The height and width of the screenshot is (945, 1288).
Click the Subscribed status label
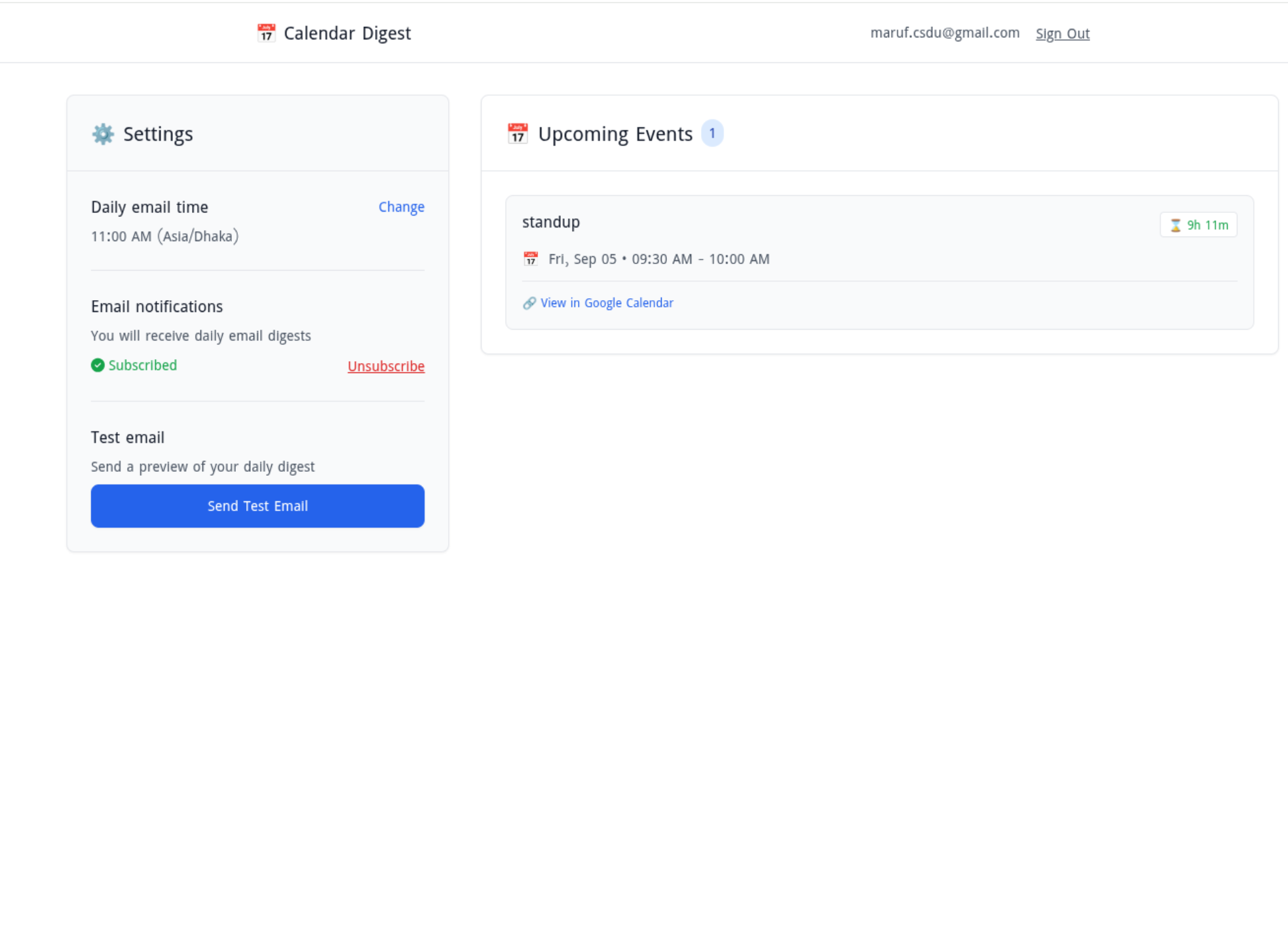click(x=143, y=365)
